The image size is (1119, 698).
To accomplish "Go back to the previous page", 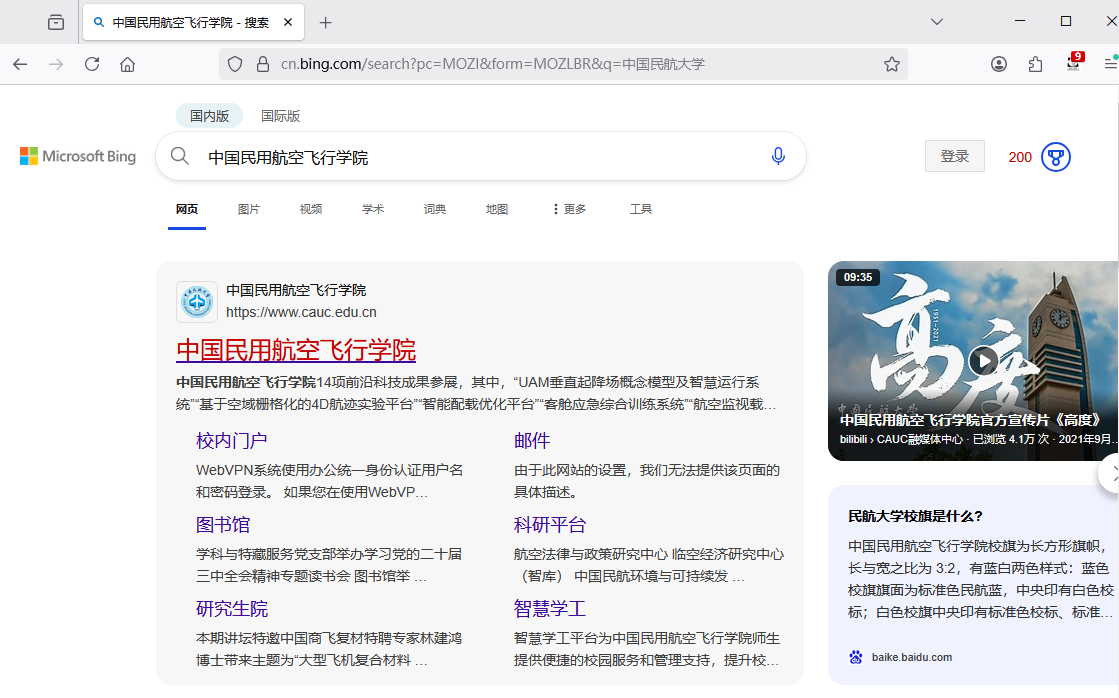I will (x=21, y=64).
